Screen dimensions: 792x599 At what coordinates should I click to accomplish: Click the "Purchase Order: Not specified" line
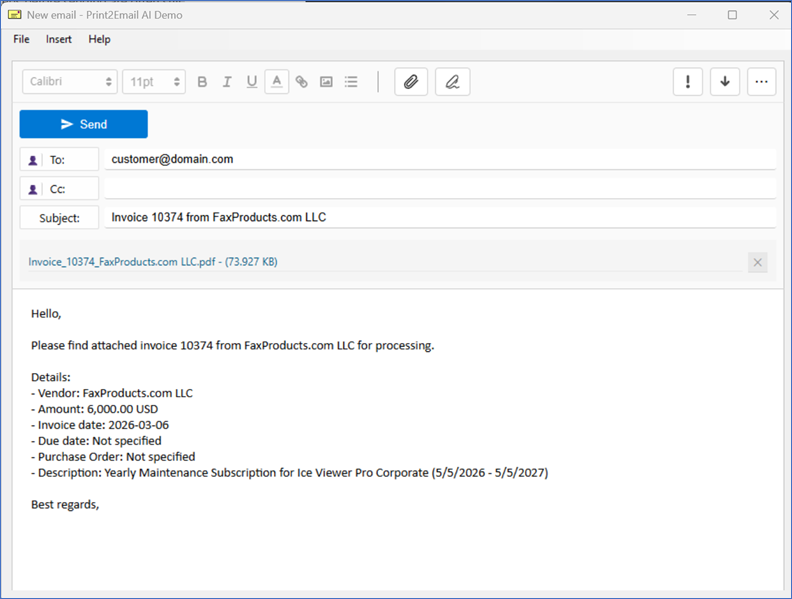pos(113,457)
